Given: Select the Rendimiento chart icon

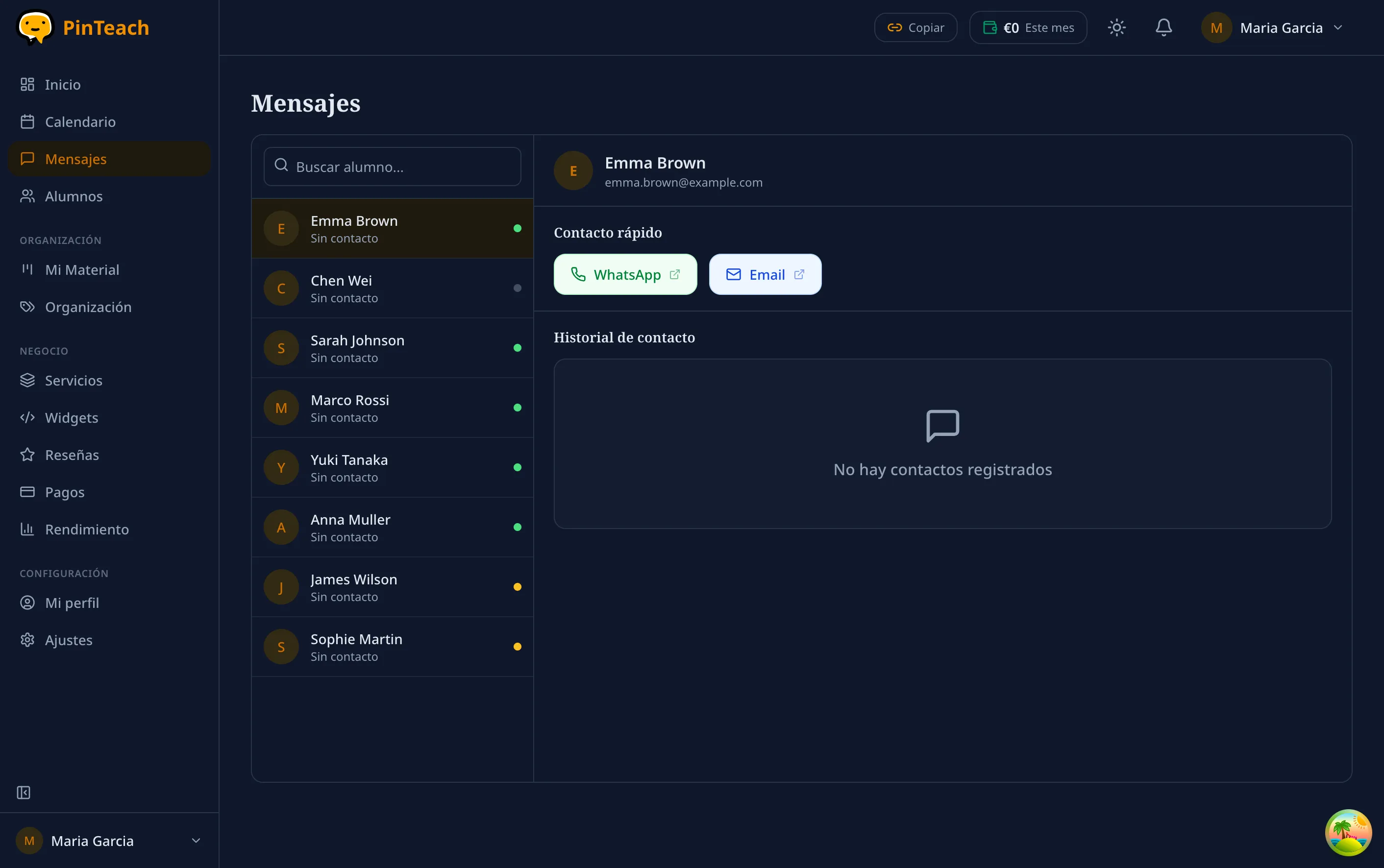Looking at the screenshot, I should (x=27, y=530).
